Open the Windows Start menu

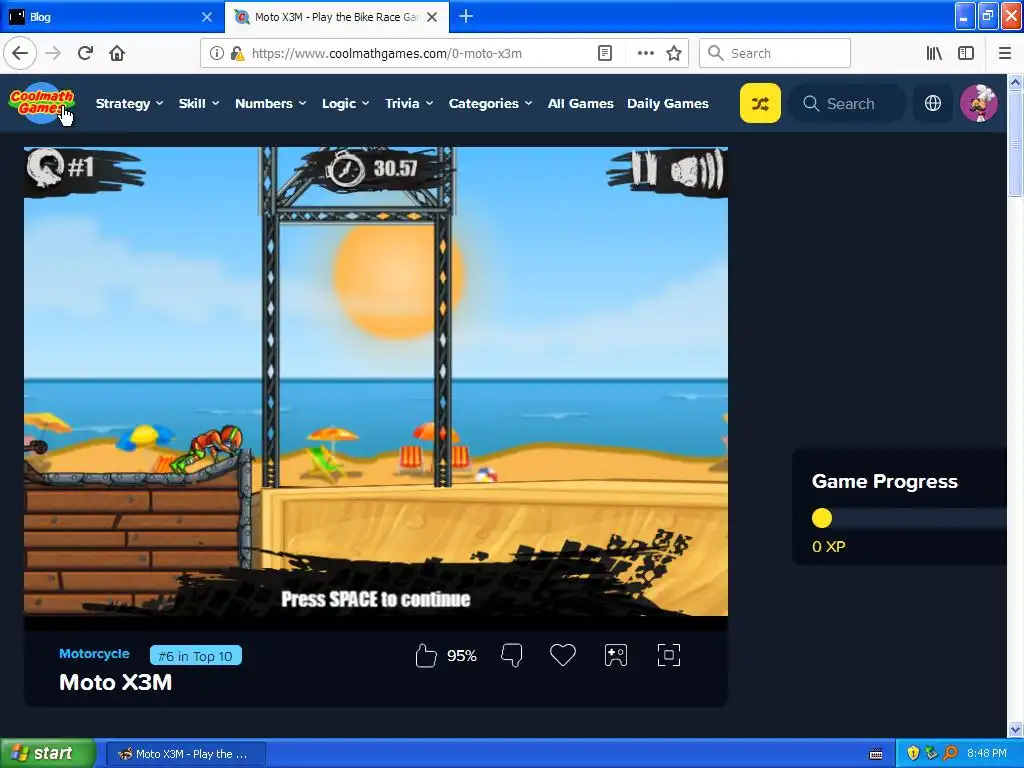click(x=47, y=753)
